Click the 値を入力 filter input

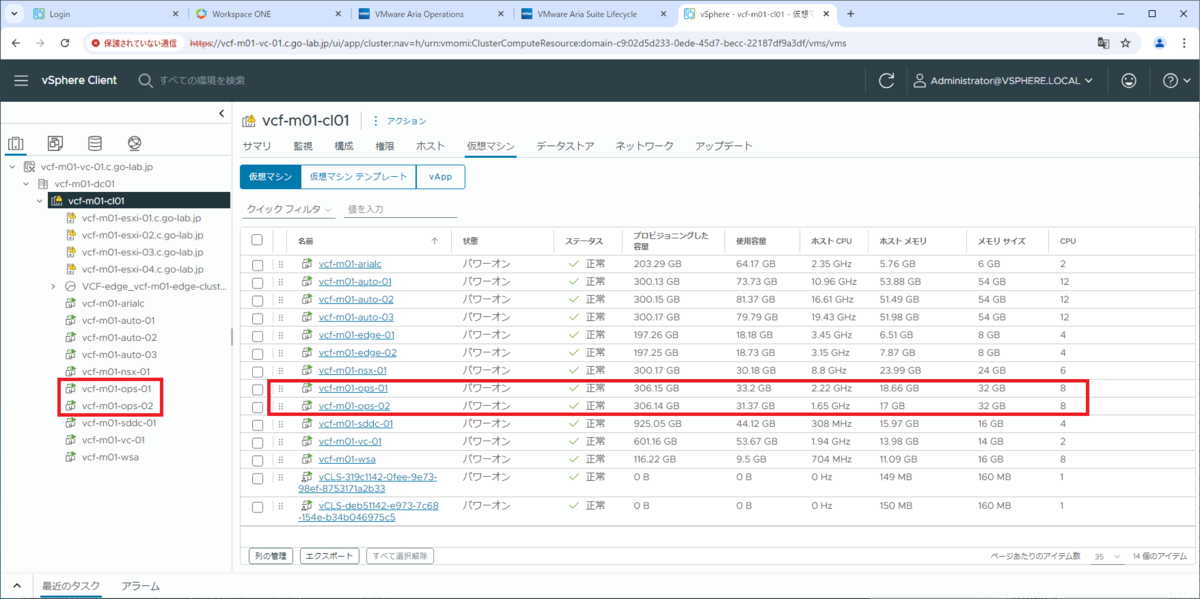pos(400,209)
